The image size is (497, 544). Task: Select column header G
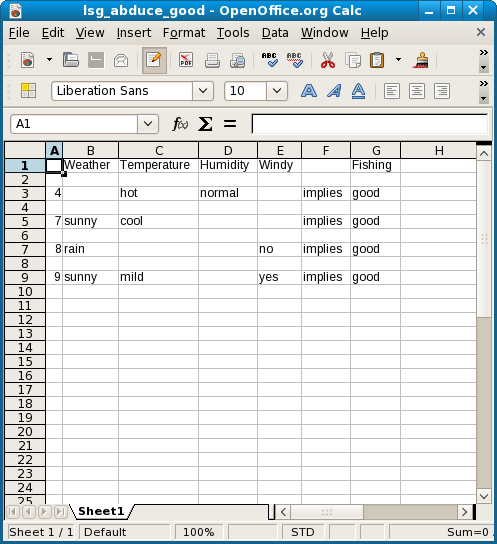point(376,151)
